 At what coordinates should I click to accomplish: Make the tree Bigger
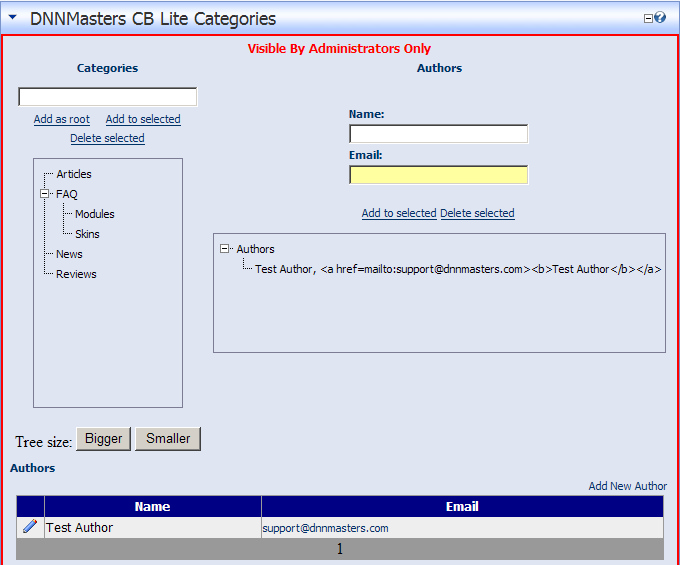[x=104, y=439]
